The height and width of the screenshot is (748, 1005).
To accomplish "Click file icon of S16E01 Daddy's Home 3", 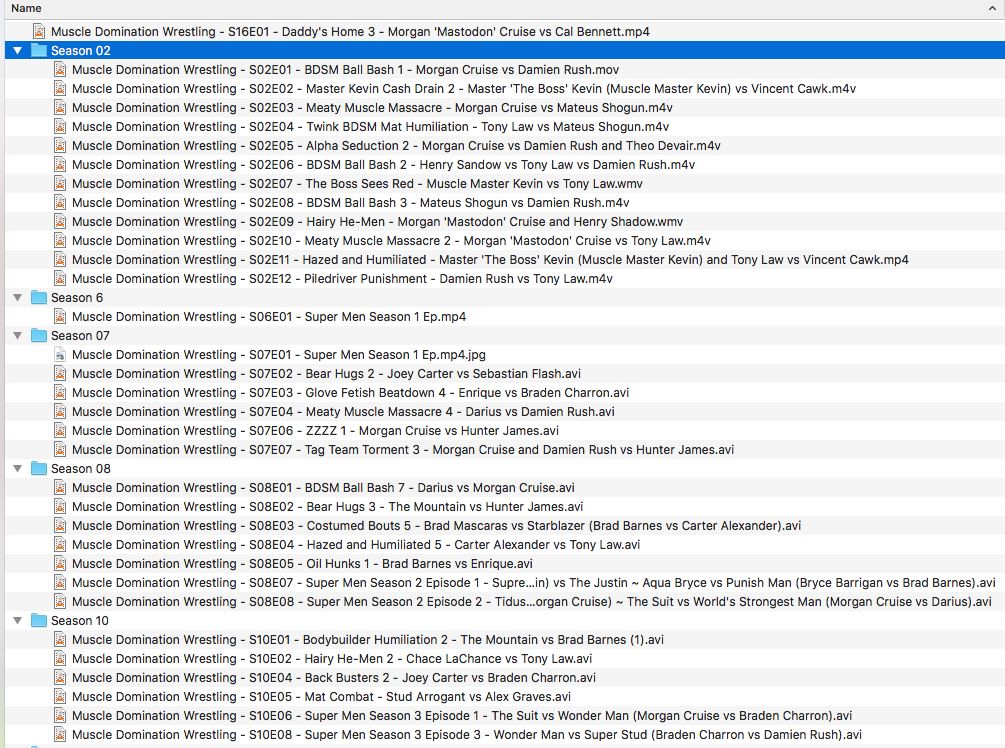I will tap(39, 31).
